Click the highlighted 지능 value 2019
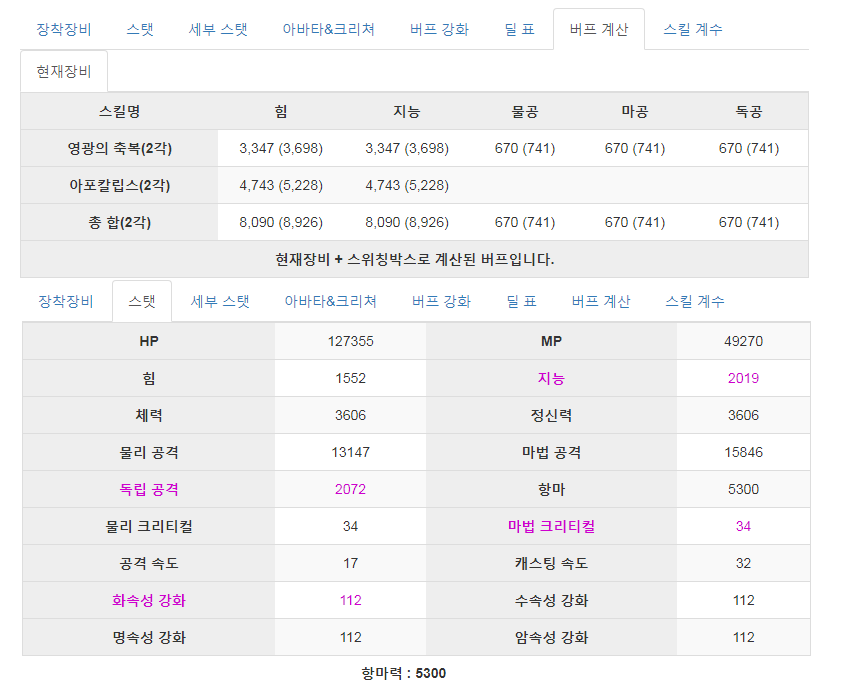 743,378
